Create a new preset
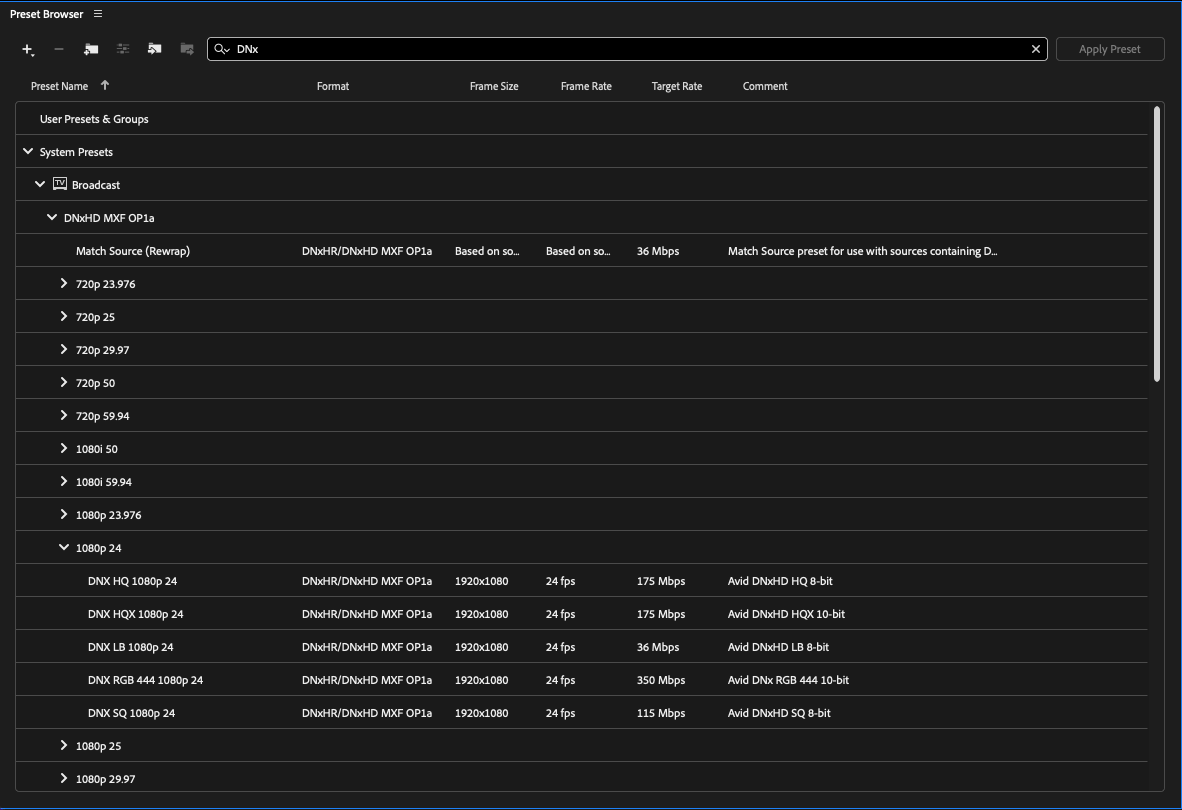Screen dimensions: 1182x810 pos(26,48)
